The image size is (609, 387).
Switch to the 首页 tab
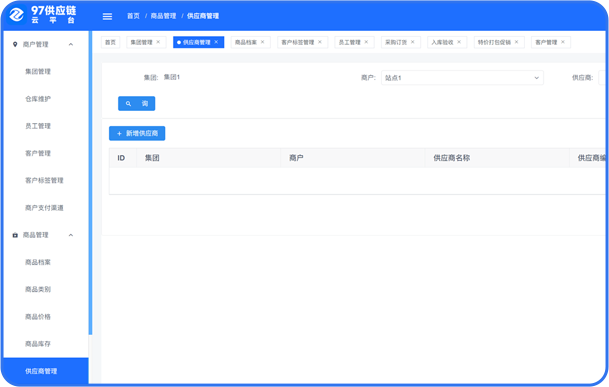click(x=110, y=42)
